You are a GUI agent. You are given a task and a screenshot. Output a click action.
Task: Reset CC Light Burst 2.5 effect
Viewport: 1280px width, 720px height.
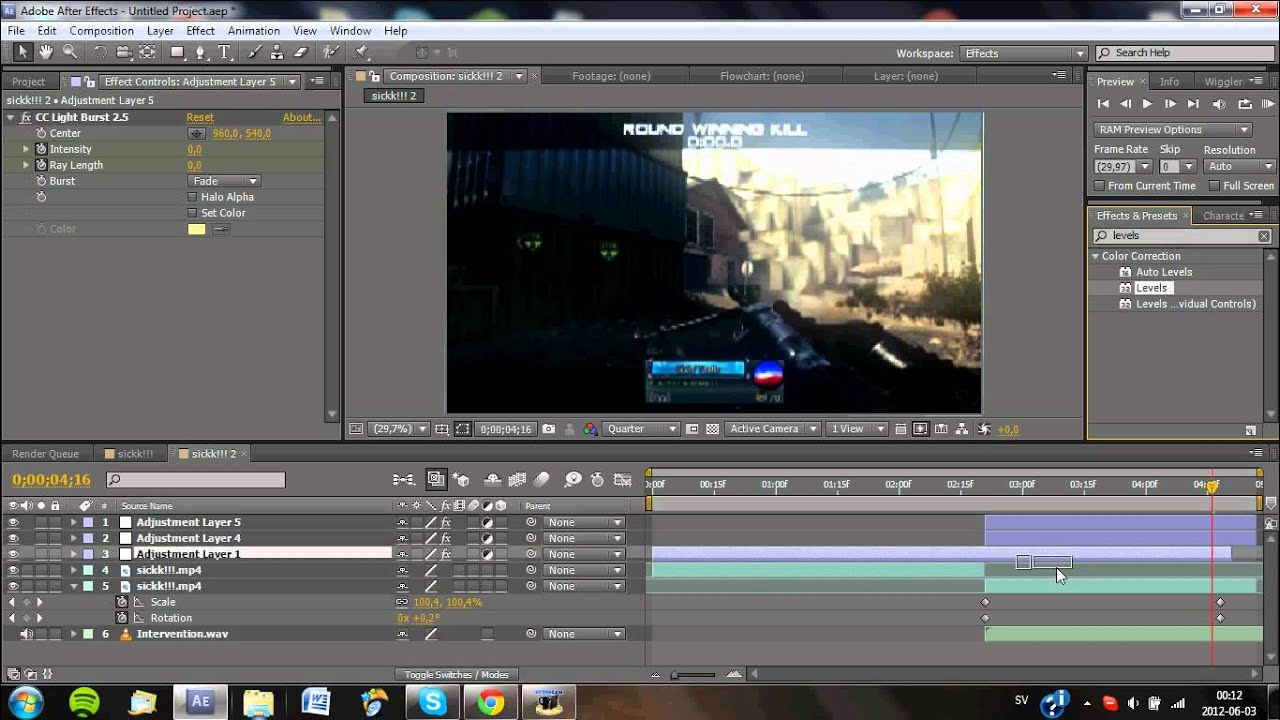(200, 117)
